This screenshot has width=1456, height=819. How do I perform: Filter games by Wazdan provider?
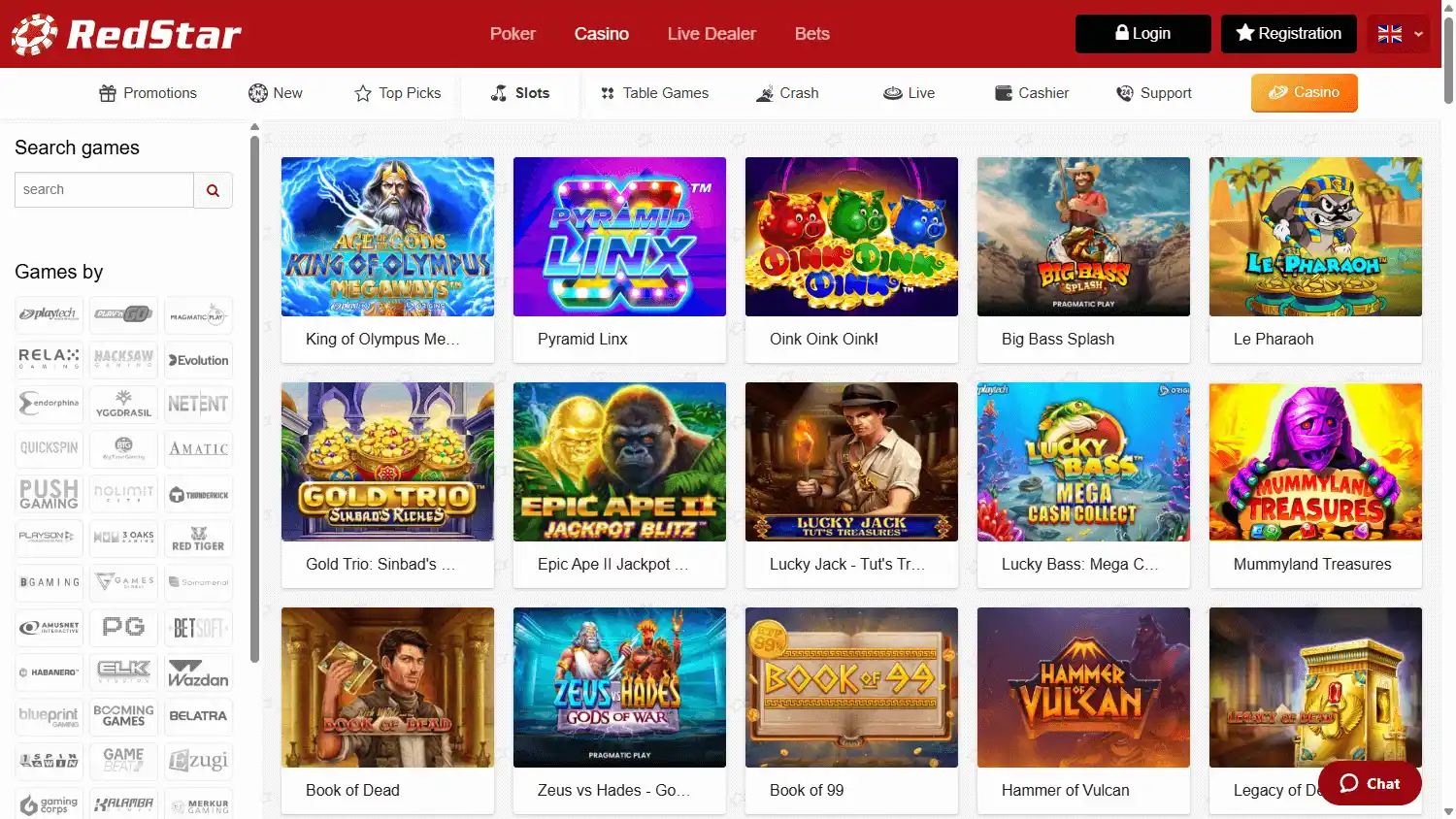tap(198, 672)
